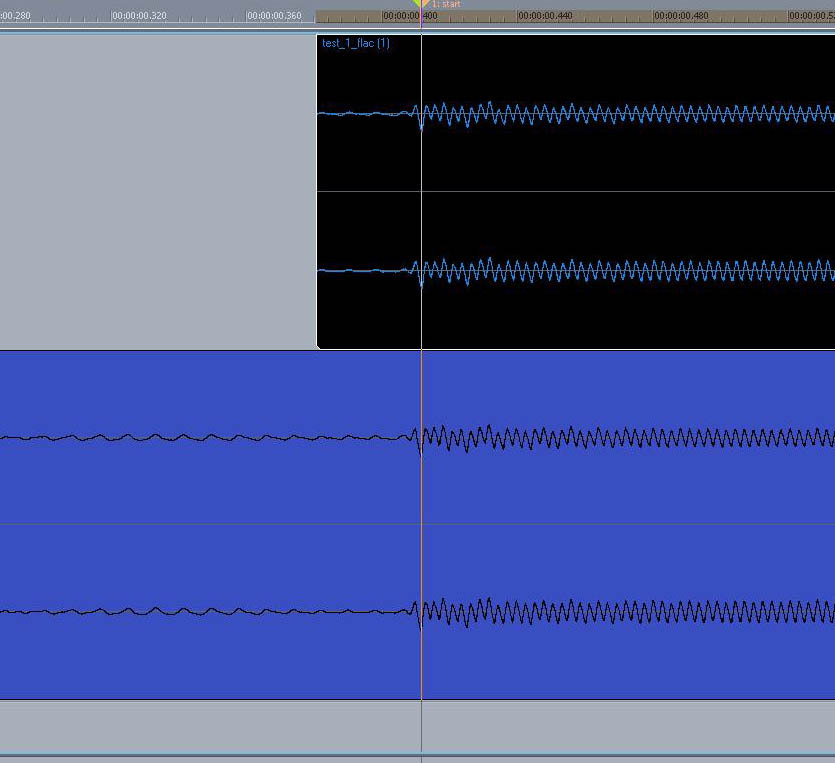The height and width of the screenshot is (763, 835).
Task: Click ruler at 00:00:00.320 timestamp
Action: tap(139, 16)
